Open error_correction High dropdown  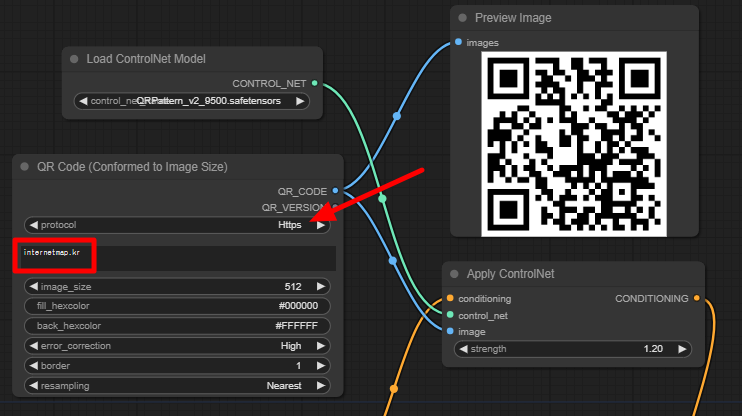(177, 346)
